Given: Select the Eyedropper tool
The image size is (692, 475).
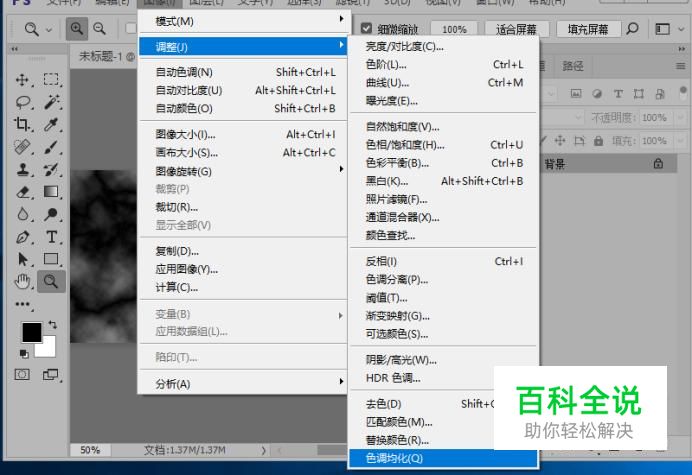Looking at the screenshot, I should click(51, 124).
